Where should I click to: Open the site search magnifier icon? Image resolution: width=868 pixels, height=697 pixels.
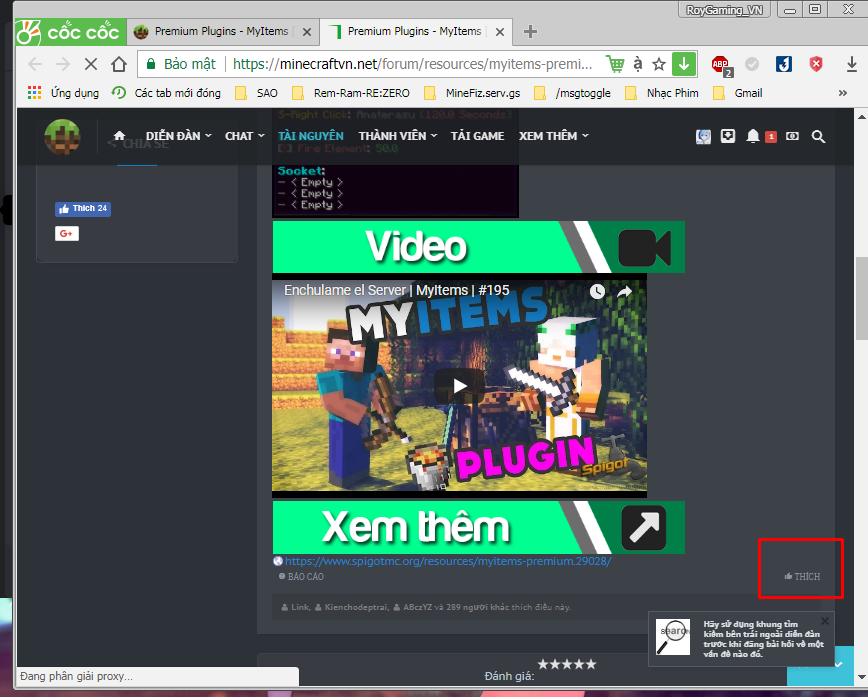818,136
